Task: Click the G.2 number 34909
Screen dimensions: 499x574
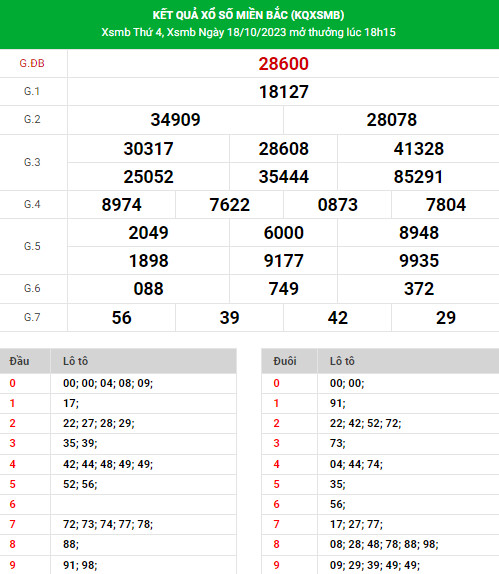Action: point(175,120)
